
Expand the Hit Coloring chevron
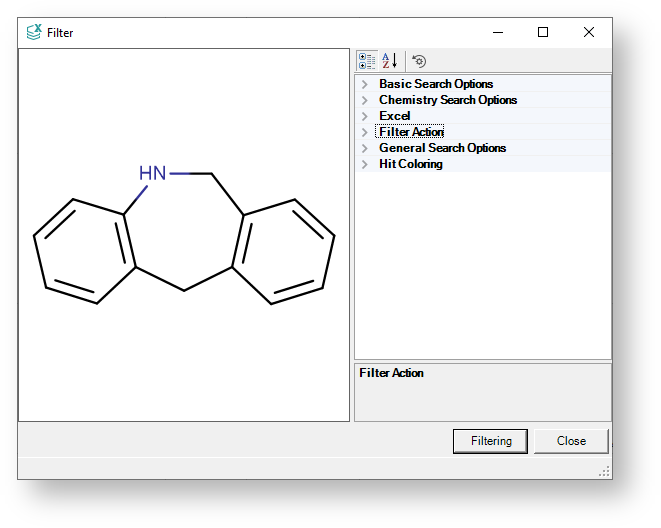pos(365,164)
